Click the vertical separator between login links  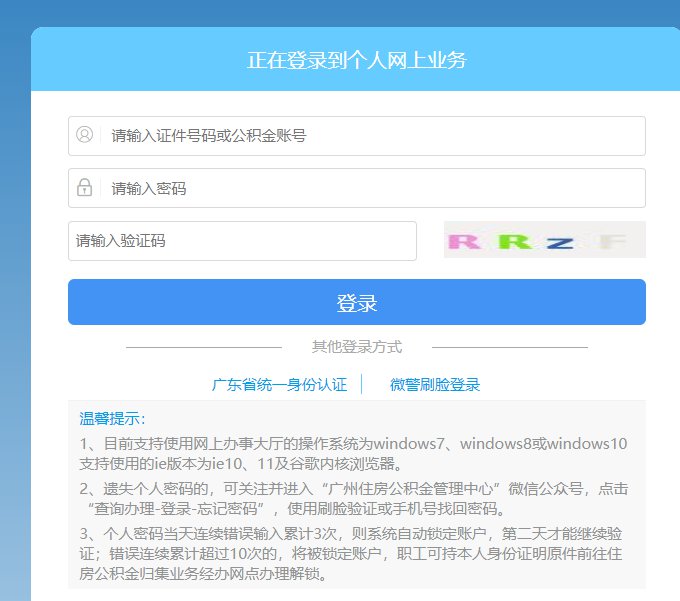point(362,384)
